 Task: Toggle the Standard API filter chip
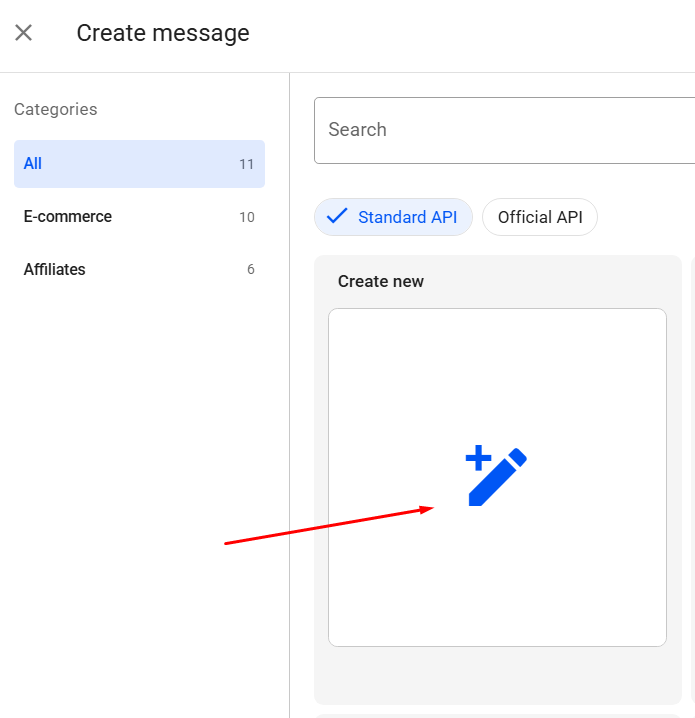[x=393, y=217]
